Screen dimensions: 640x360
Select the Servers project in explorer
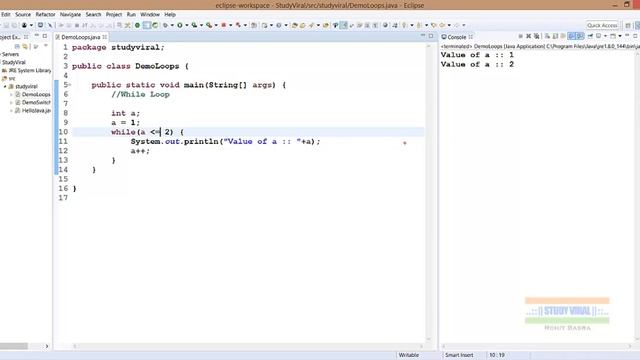(10, 54)
